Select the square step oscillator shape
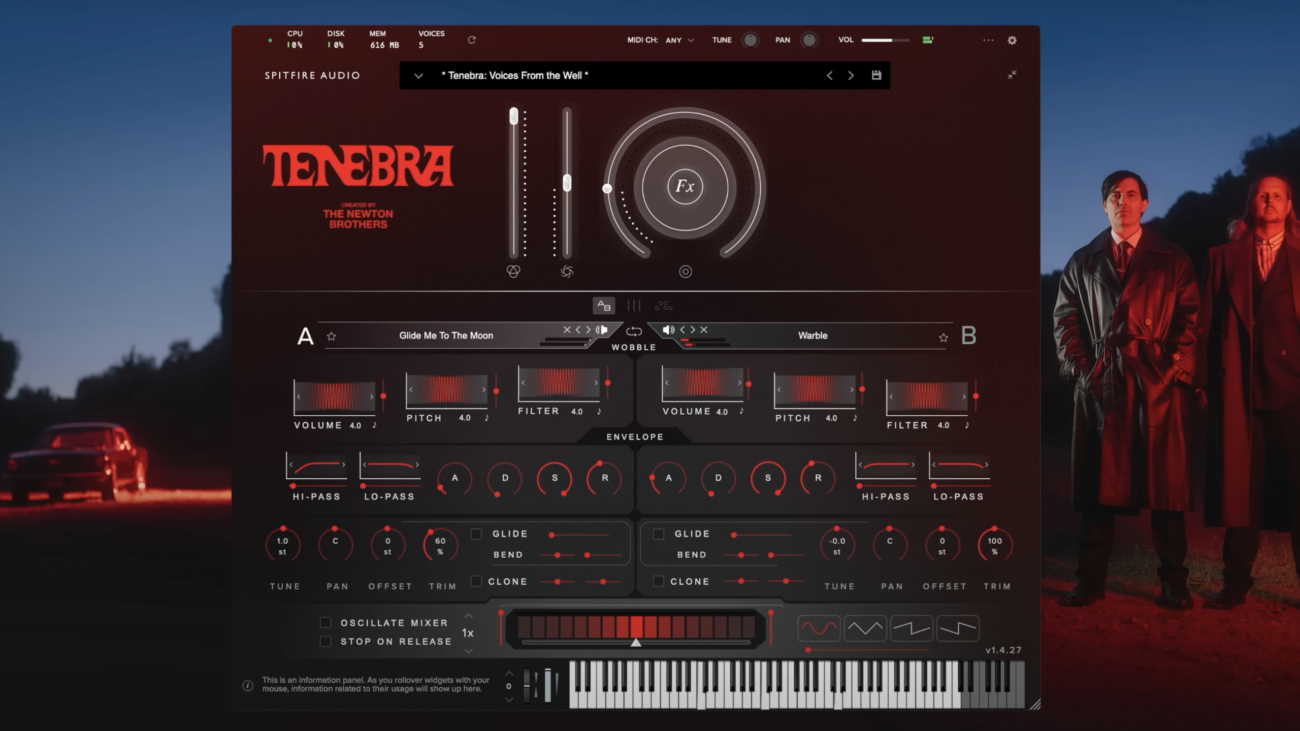The image size is (1300, 731). (x=957, y=628)
